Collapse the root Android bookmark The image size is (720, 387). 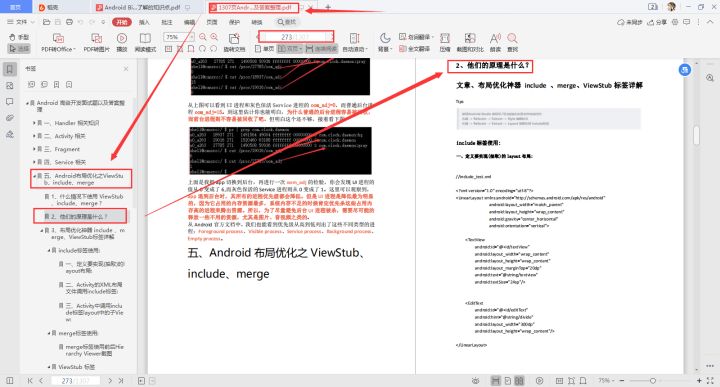click(x=27, y=103)
